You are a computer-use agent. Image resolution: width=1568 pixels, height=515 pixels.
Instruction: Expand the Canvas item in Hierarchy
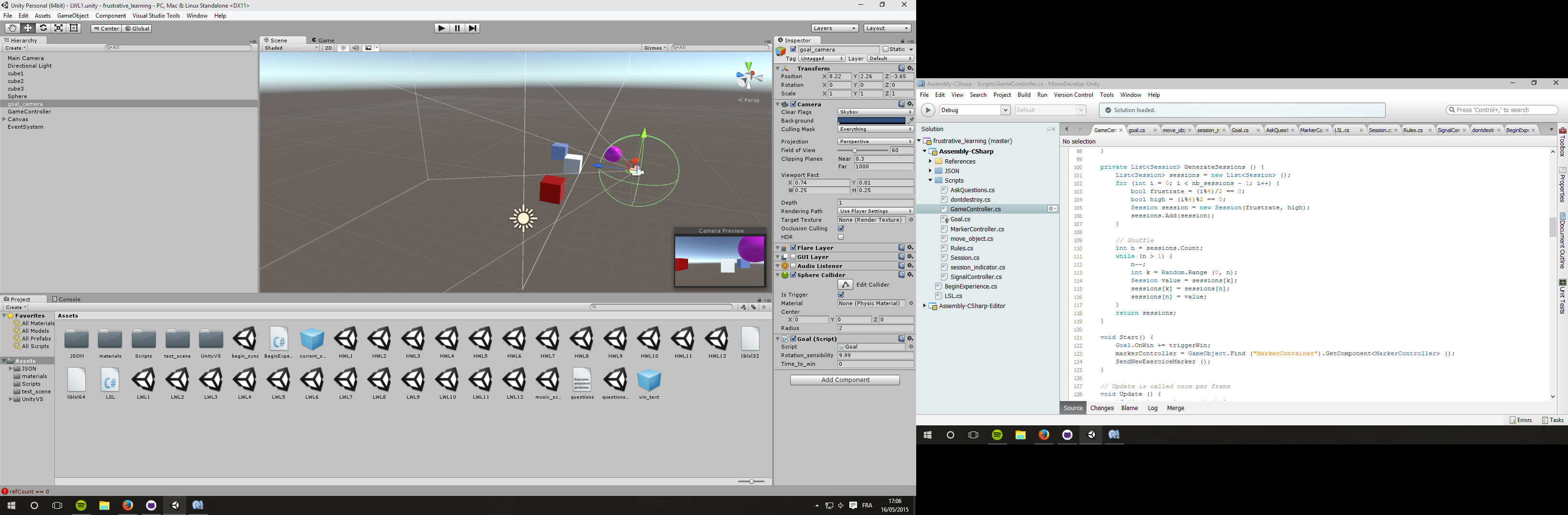[4, 120]
